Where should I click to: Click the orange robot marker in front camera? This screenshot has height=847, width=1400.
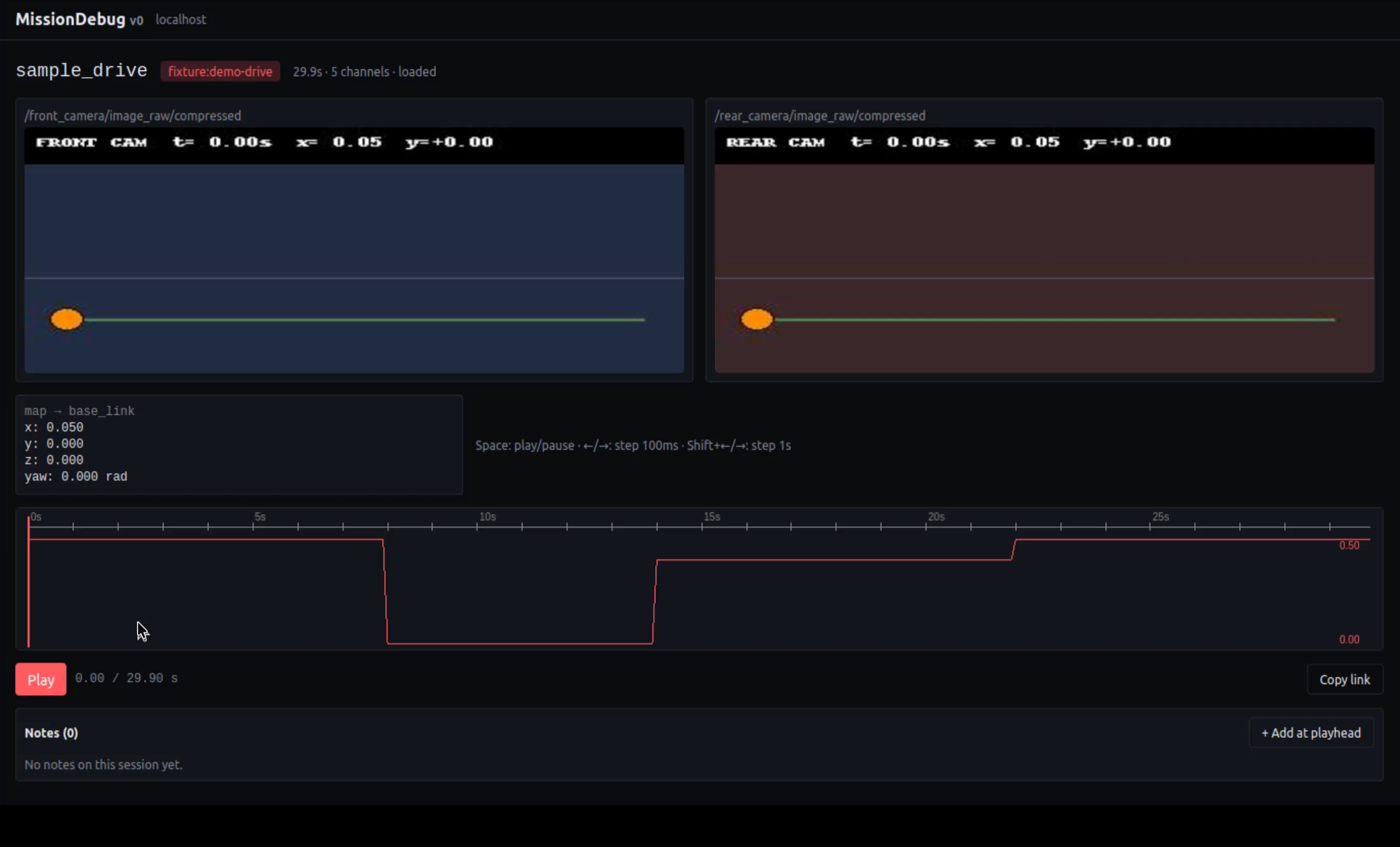coord(66,319)
